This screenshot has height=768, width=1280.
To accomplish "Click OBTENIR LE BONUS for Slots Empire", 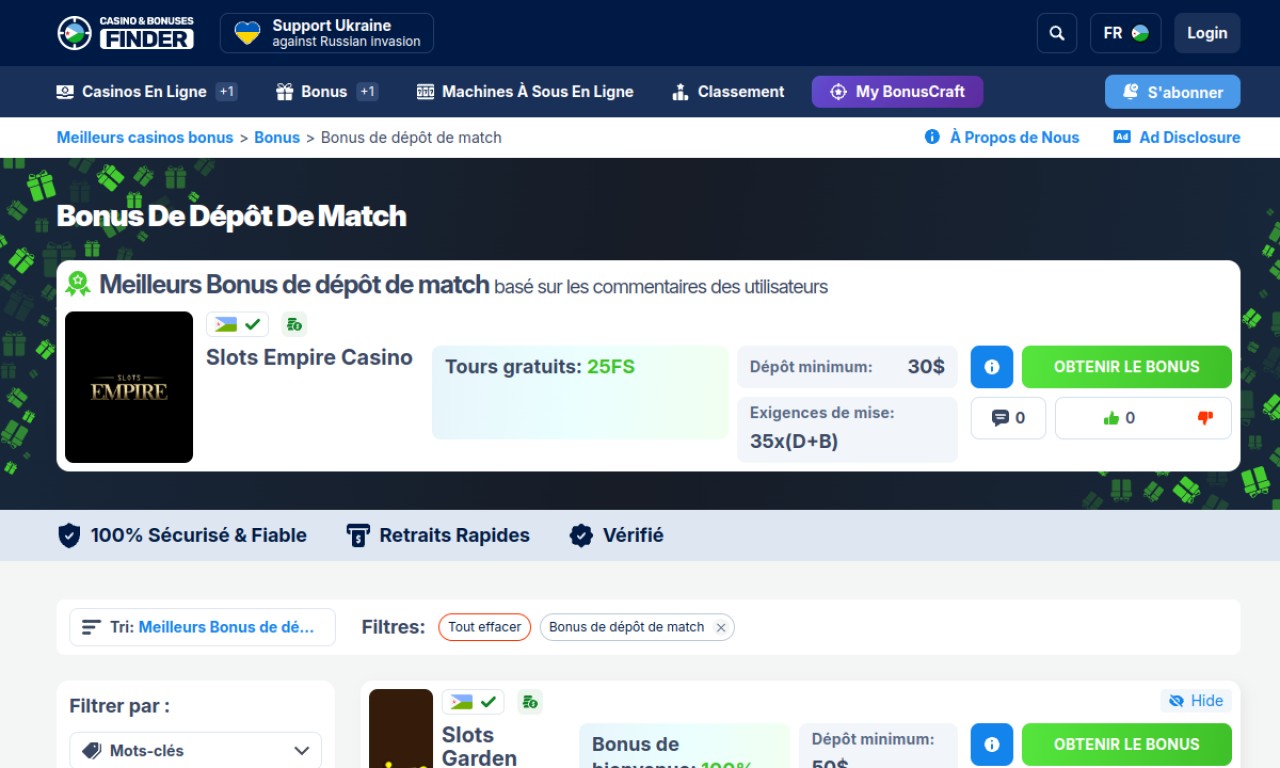I will (1126, 367).
